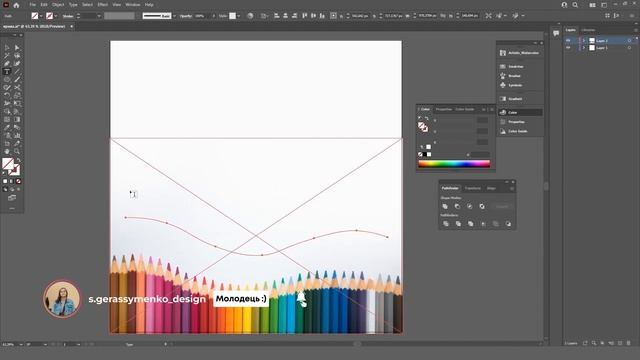
Task: Set toolbar paint mode to Color
Action: [x=5, y=181]
